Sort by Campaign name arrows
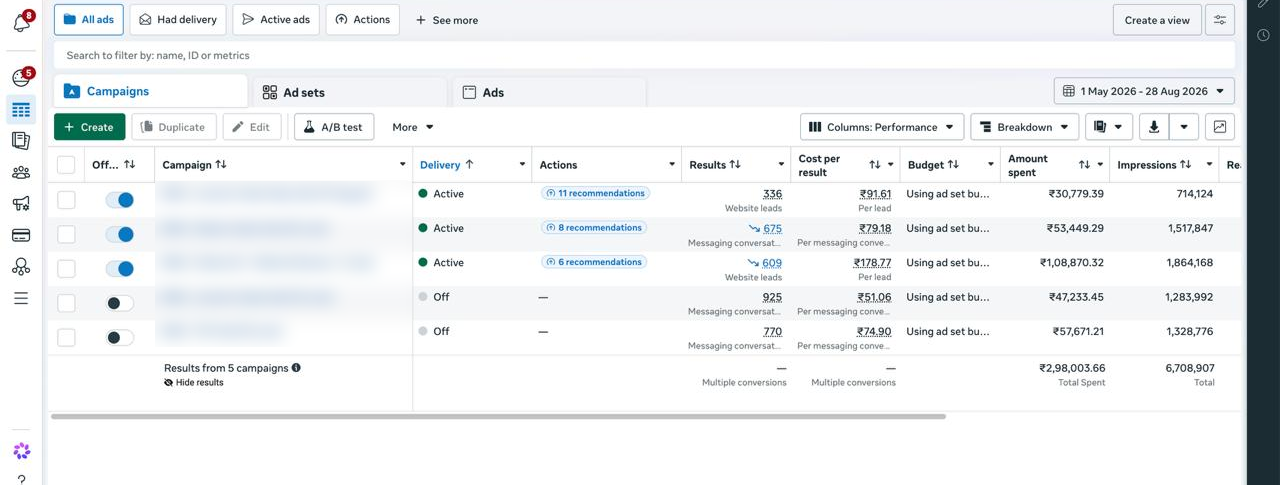Screen dimensions: 1280x485 (221, 165)
